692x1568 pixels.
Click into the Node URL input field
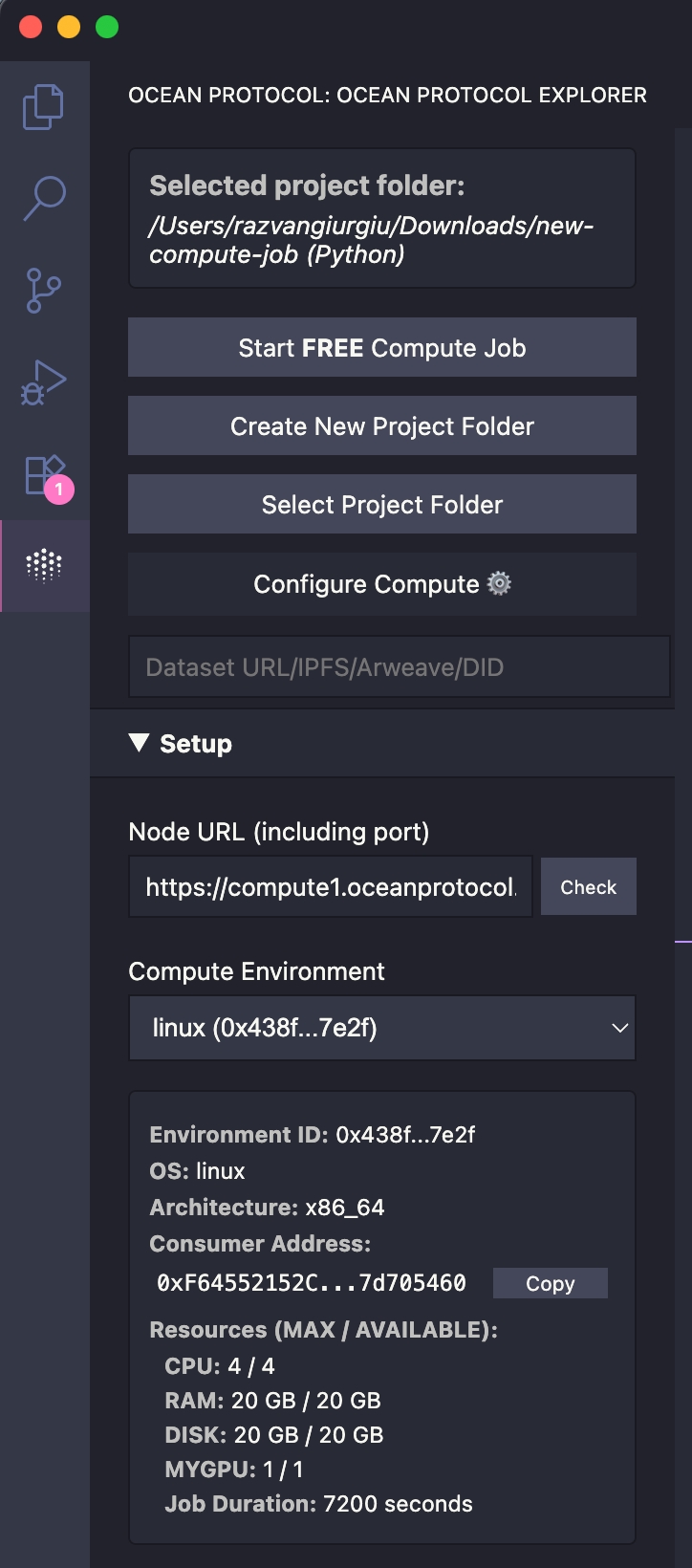click(330, 887)
